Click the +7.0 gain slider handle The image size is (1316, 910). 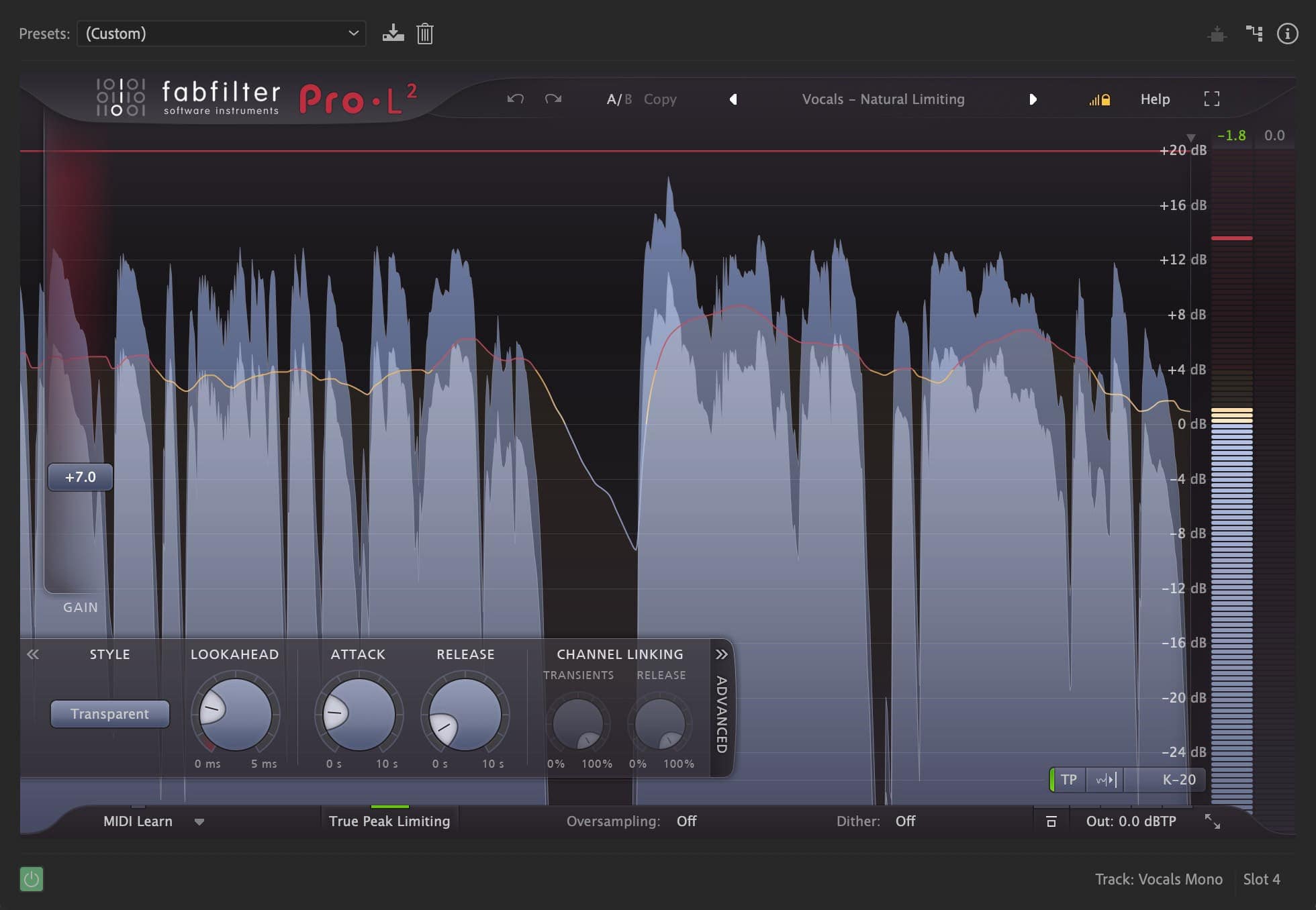pyautogui.click(x=81, y=477)
